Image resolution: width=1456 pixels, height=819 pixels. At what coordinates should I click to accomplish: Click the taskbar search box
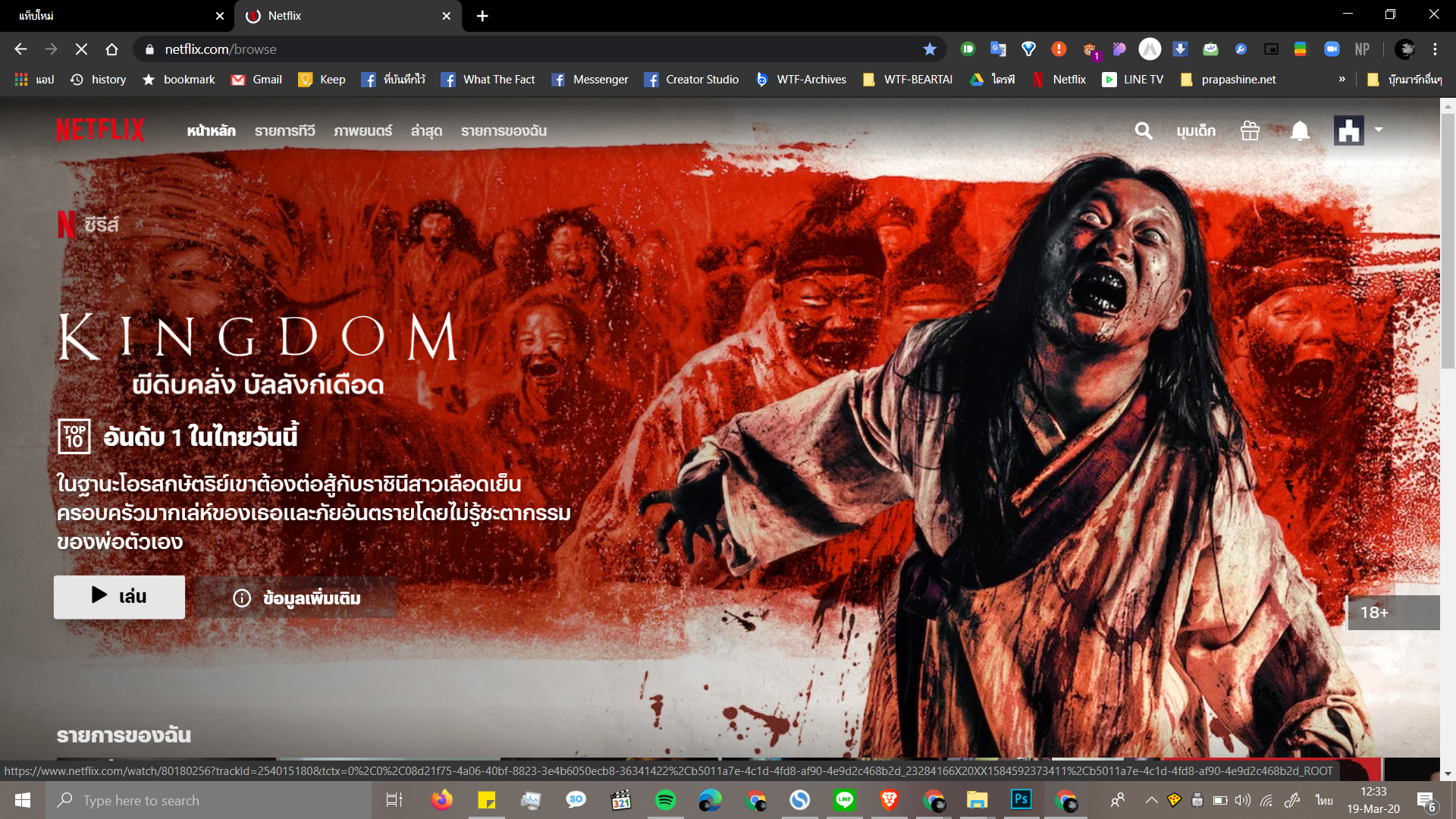[x=208, y=800]
